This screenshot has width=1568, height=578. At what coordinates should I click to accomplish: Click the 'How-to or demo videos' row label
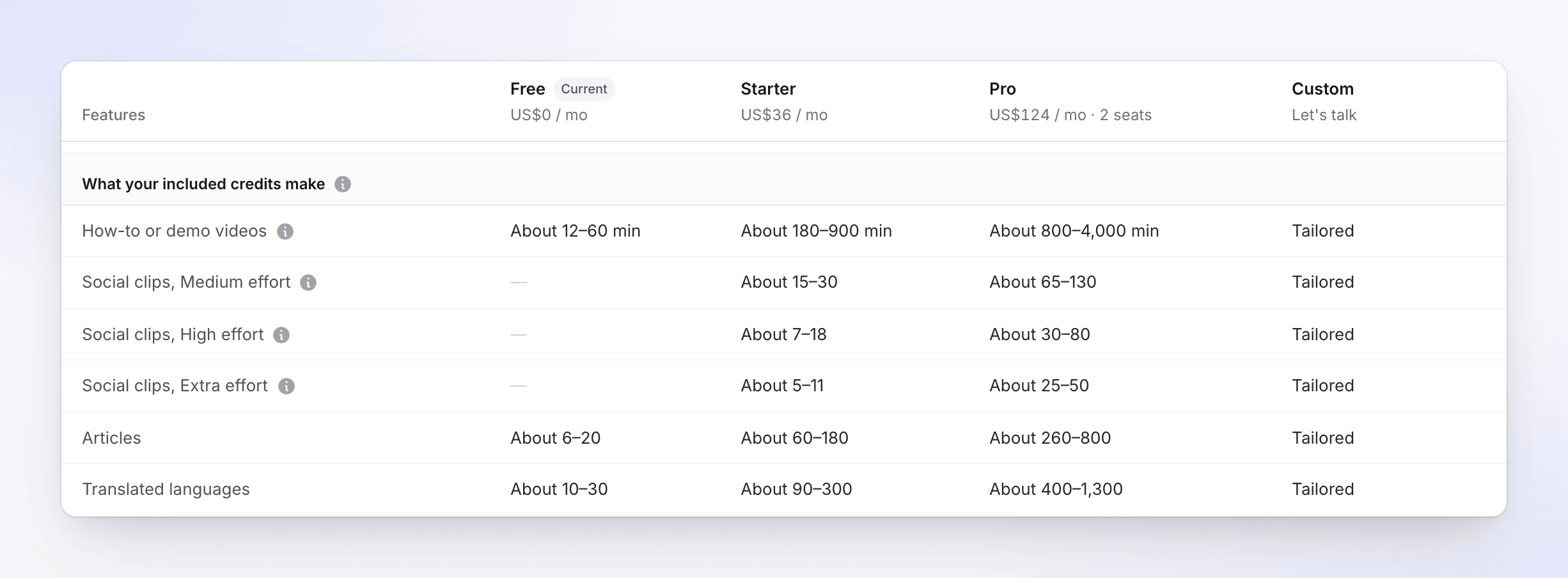tap(174, 231)
